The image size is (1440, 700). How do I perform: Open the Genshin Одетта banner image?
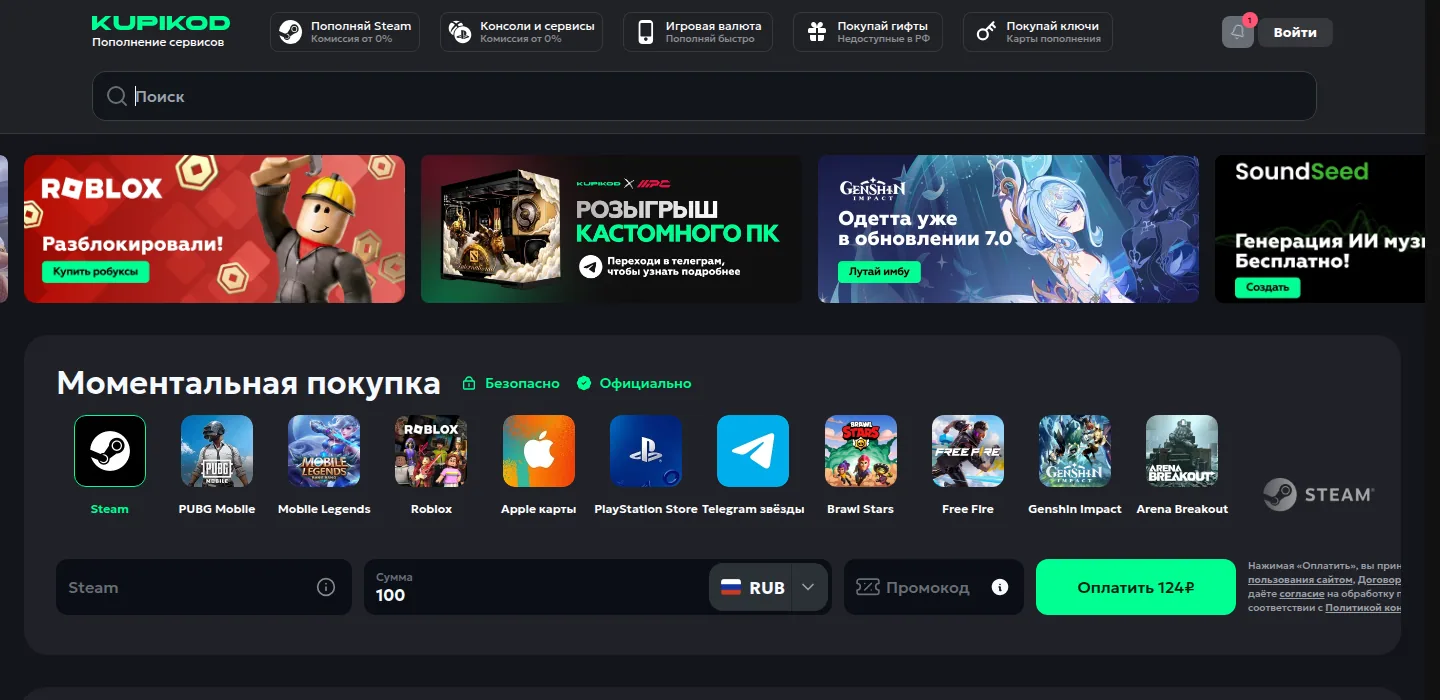click(1008, 229)
